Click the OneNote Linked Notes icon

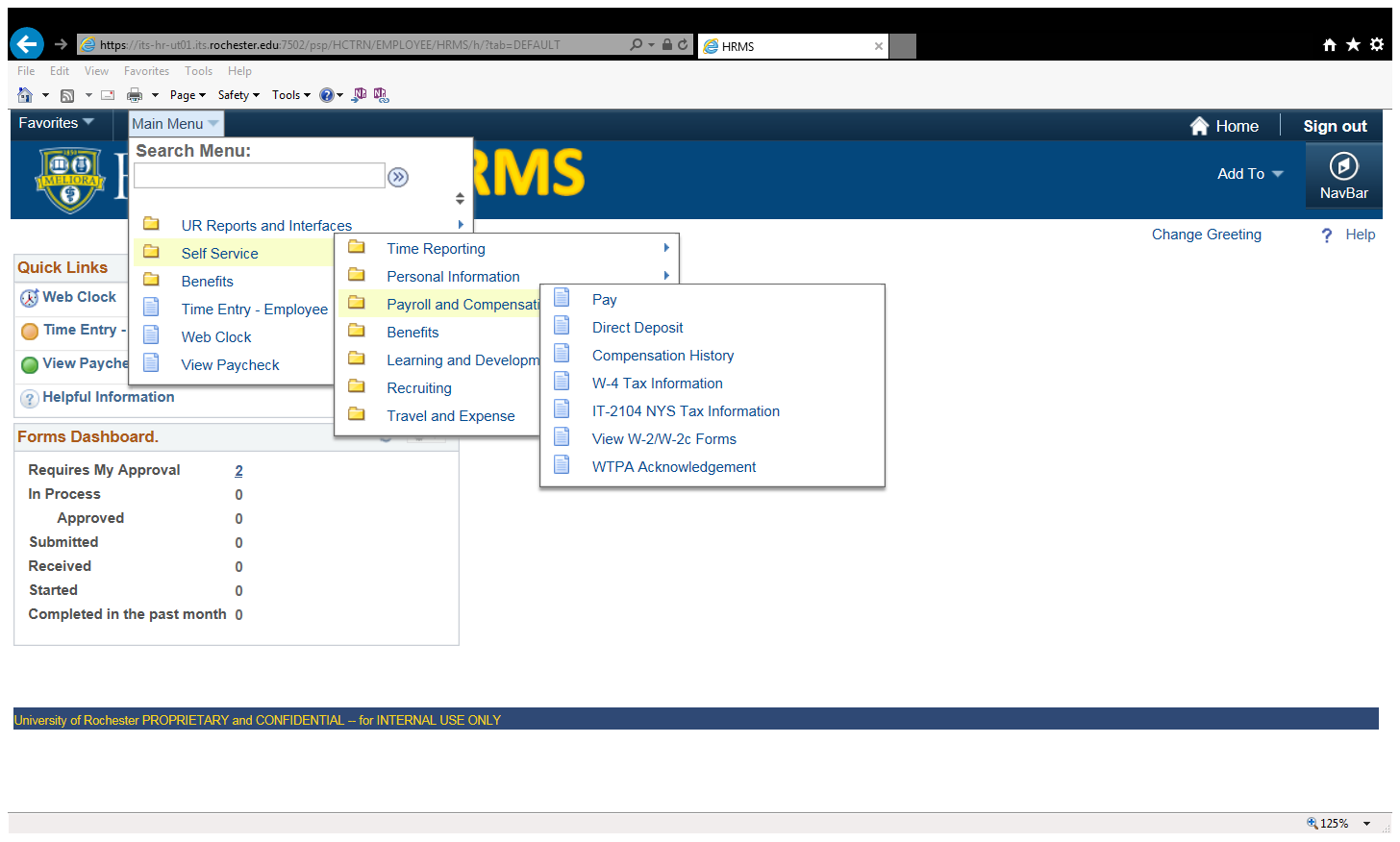pos(381,94)
